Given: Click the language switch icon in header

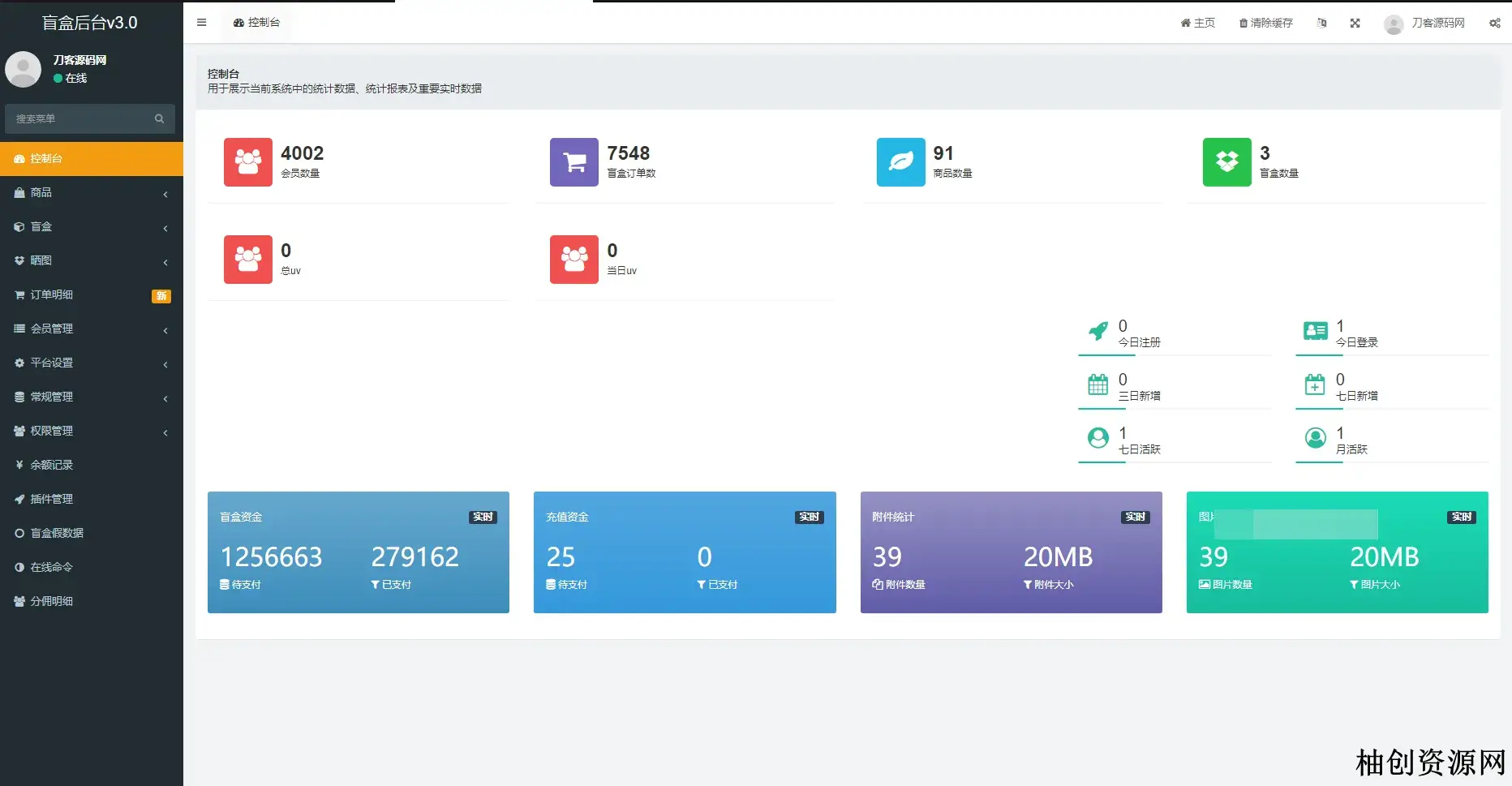Looking at the screenshot, I should click(x=1321, y=24).
